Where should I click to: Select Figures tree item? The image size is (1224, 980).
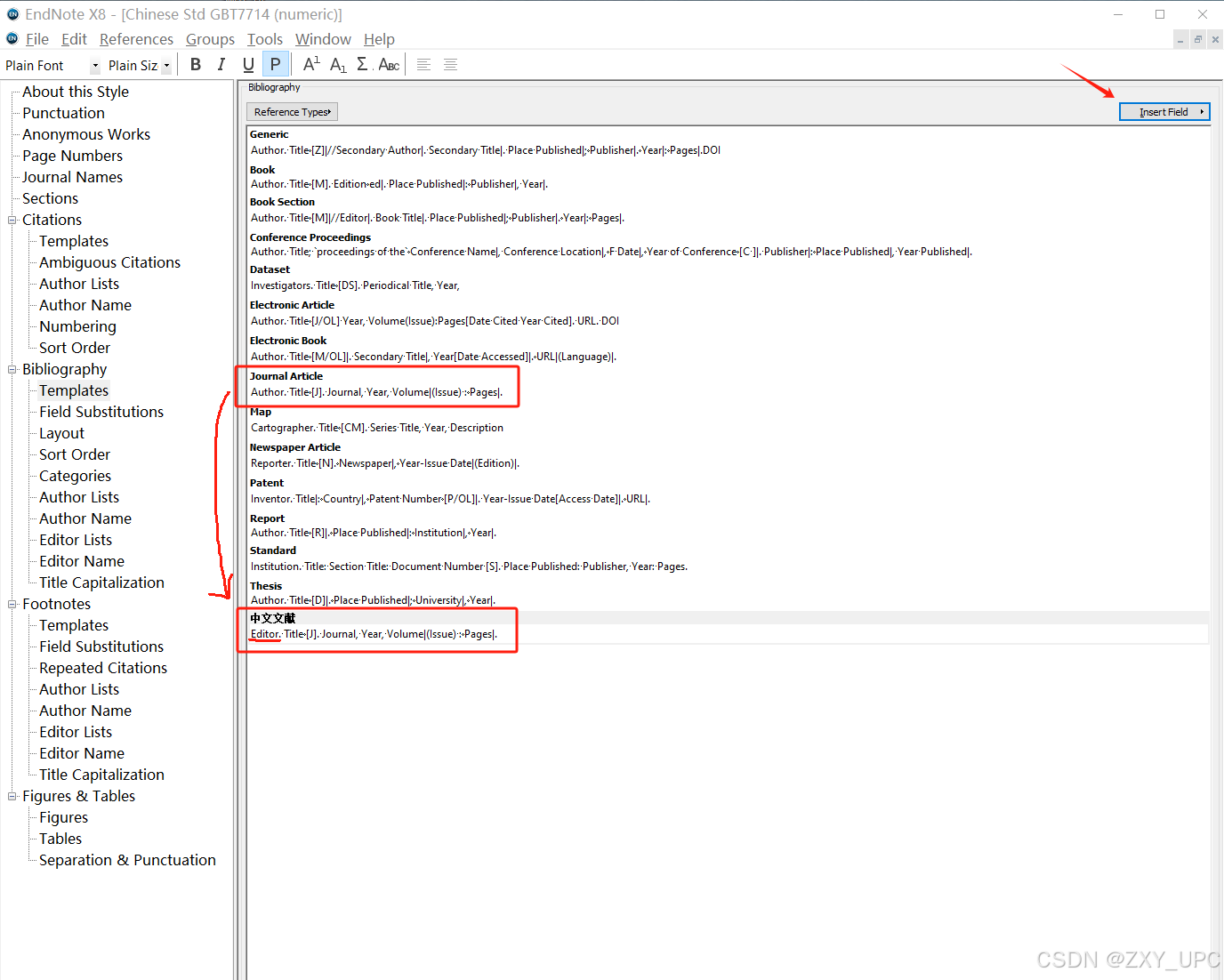point(63,817)
